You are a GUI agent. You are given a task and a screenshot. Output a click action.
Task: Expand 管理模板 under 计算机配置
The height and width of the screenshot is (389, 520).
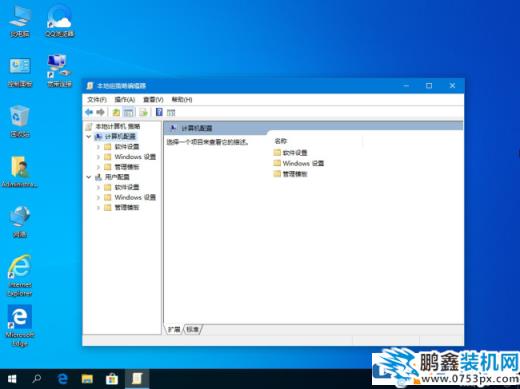98,167
